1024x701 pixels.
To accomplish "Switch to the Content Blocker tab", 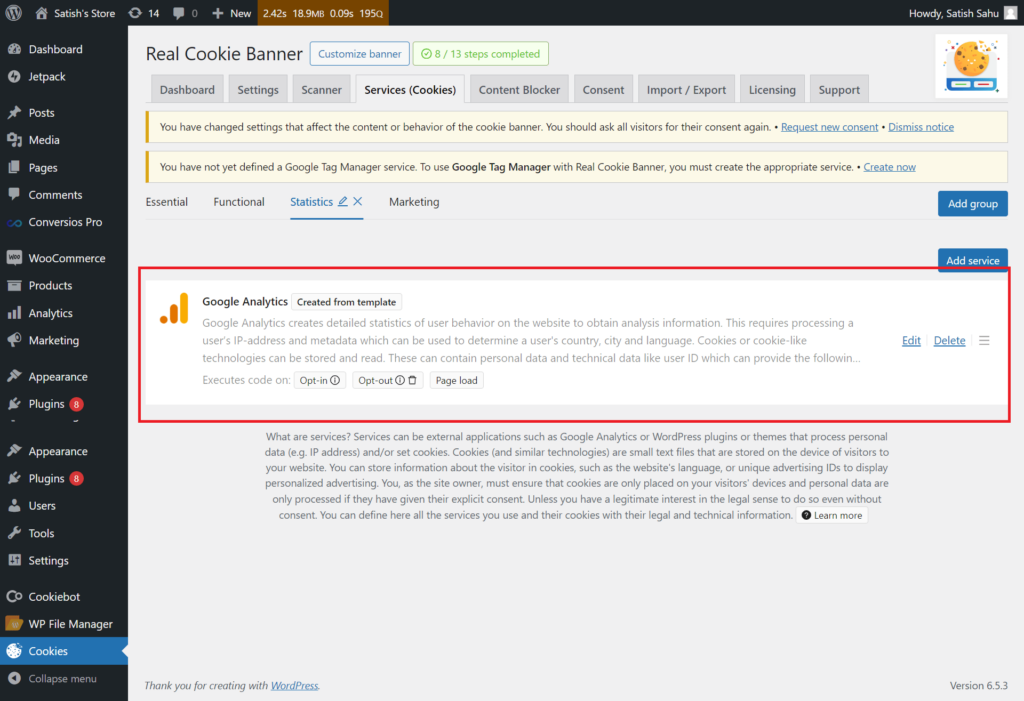I will pos(519,90).
